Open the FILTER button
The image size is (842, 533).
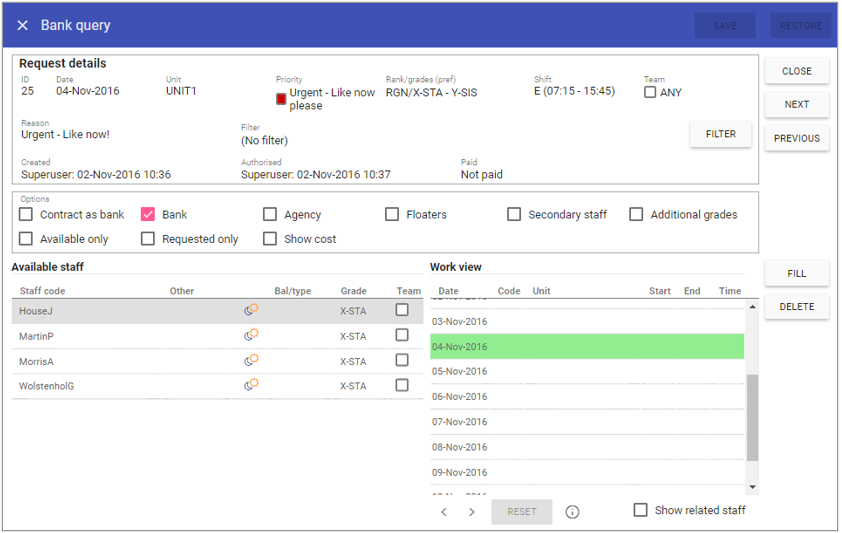pos(721,134)
